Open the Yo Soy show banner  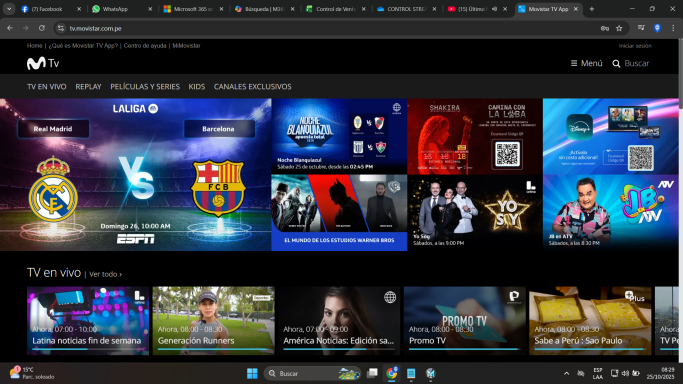(475, 213)
